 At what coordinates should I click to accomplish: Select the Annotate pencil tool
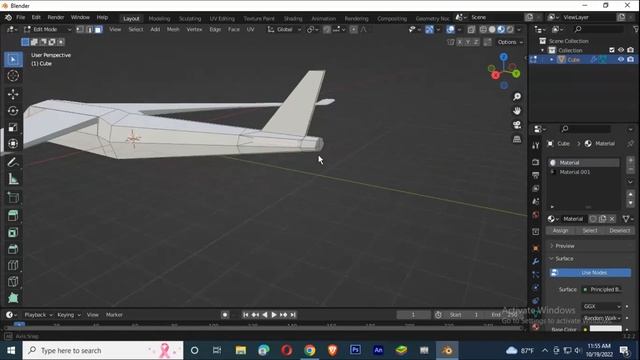click(x=13, y=162)
